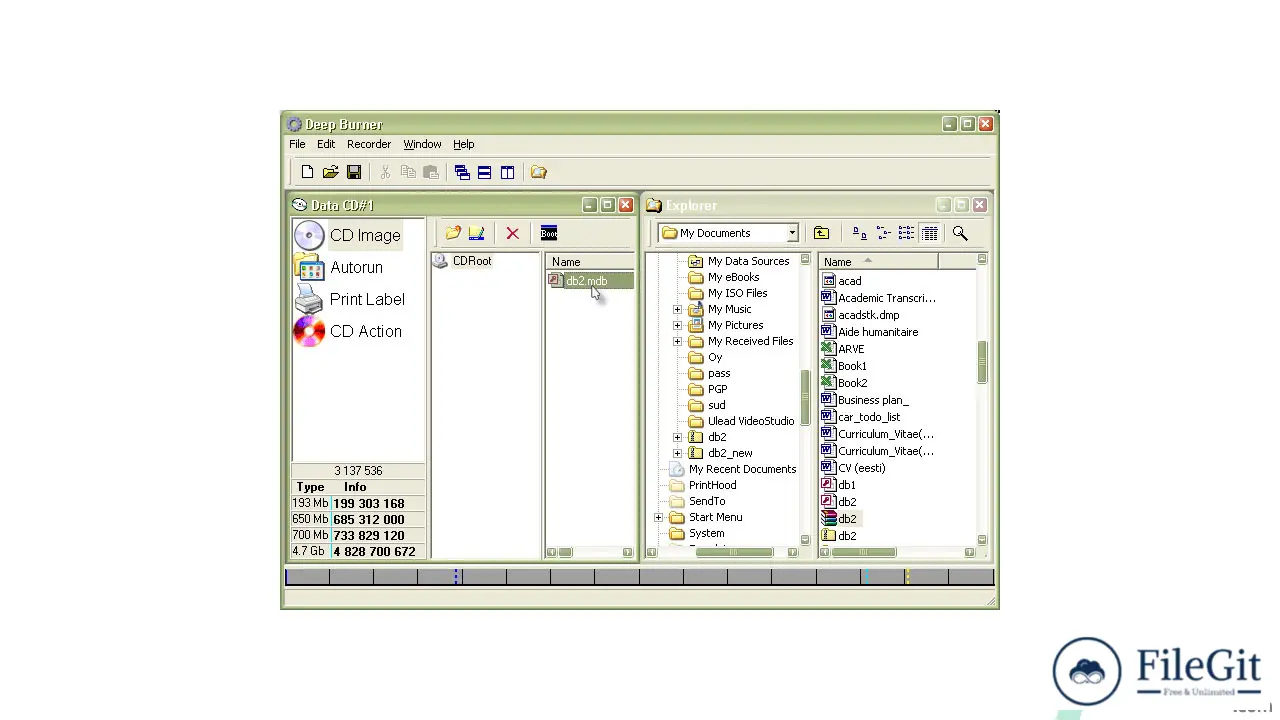Open the Help menu
1280x720 pixels.
[463, 144]
